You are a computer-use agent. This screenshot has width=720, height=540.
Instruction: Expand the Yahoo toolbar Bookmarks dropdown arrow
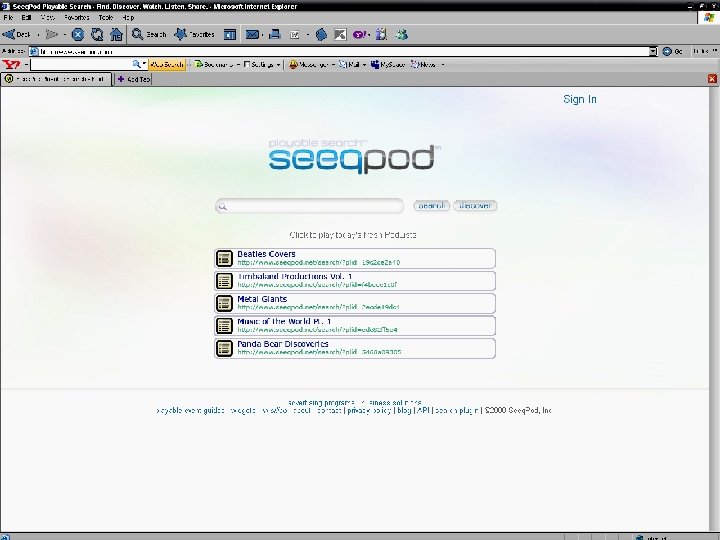pyautogui.click(x=238, y=65)
